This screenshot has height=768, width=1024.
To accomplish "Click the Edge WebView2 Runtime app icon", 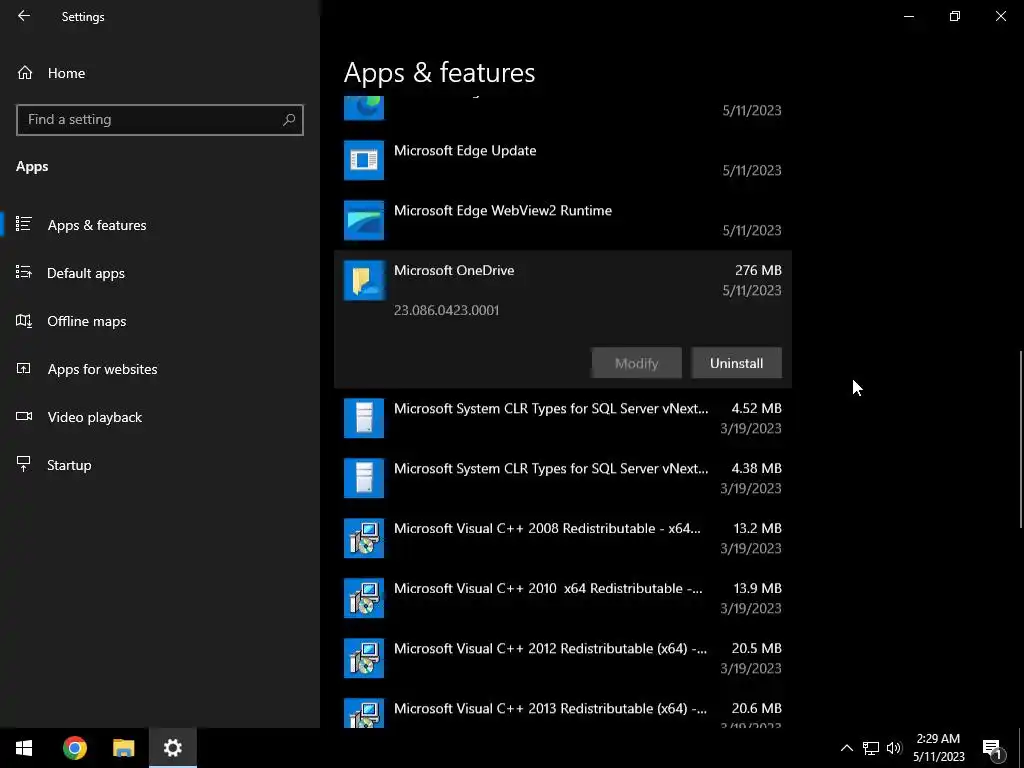I will [364, 220].
